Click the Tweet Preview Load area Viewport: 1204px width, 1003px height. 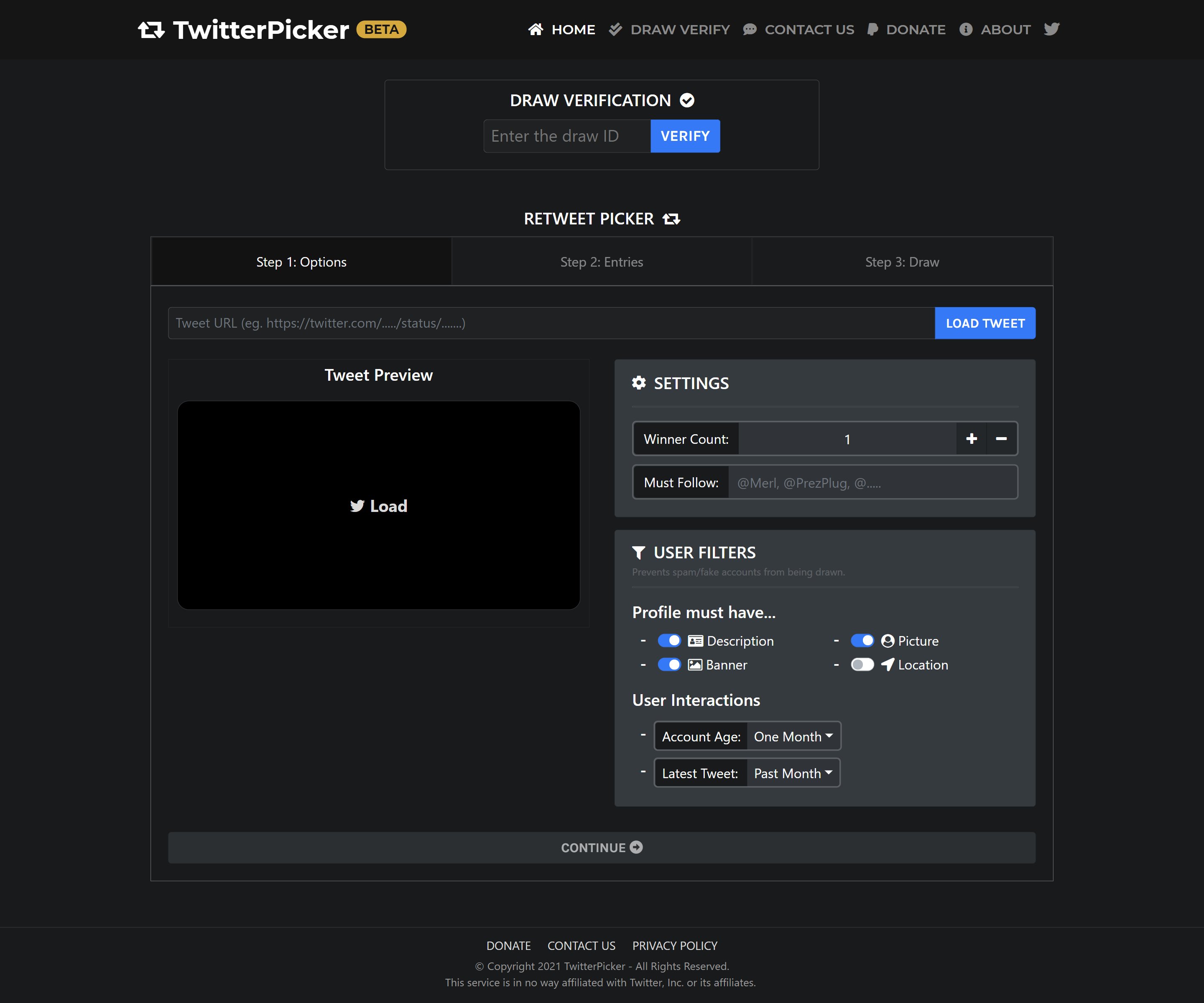point(378,505)
